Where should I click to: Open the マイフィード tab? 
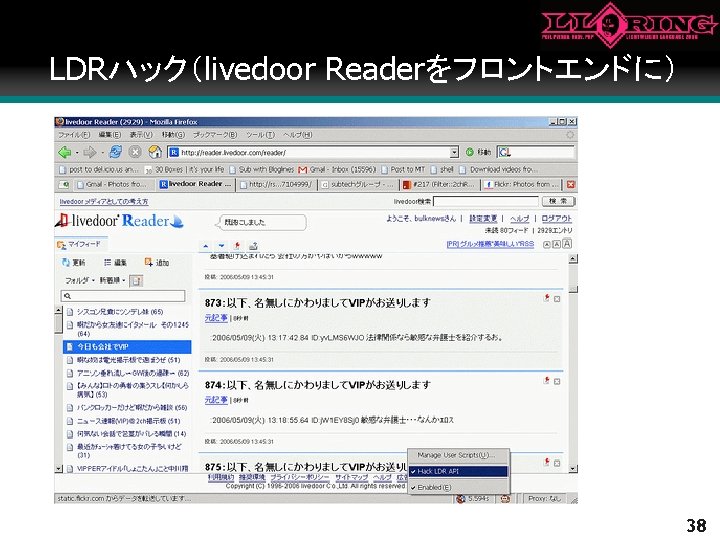click(x=79, y=244)
